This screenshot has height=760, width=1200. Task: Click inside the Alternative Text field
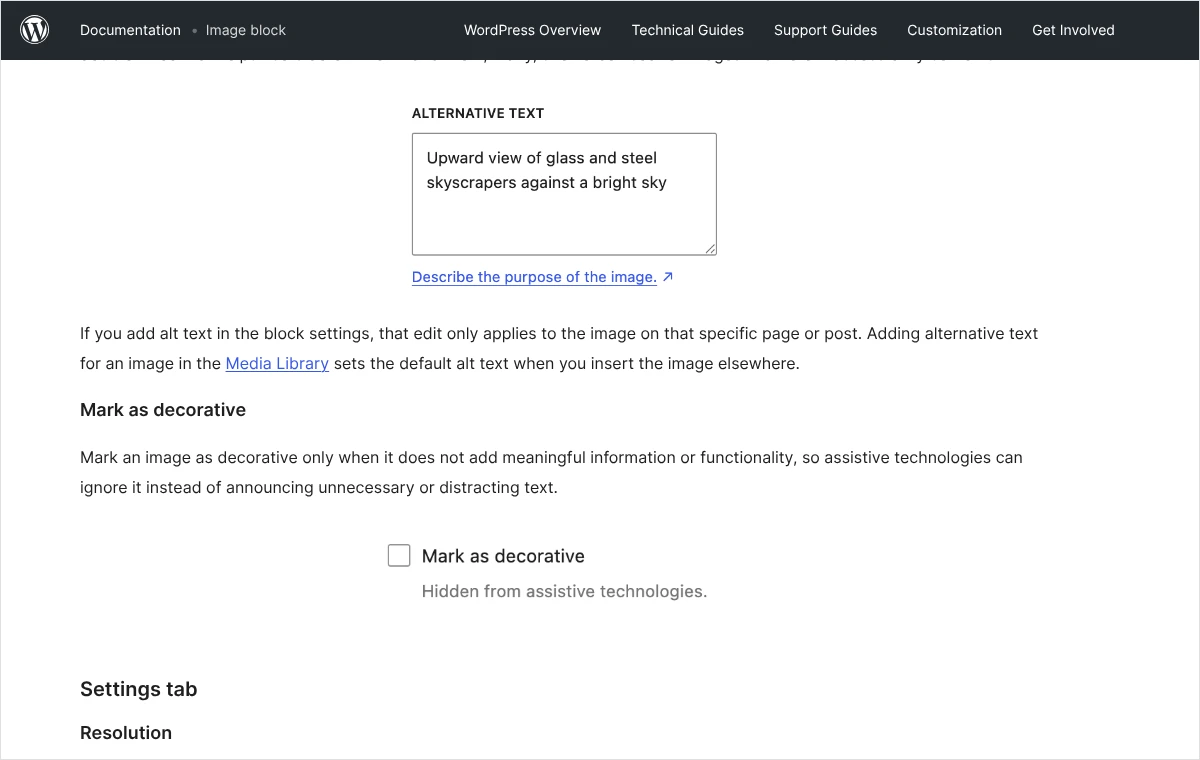[x=564, y=194]
